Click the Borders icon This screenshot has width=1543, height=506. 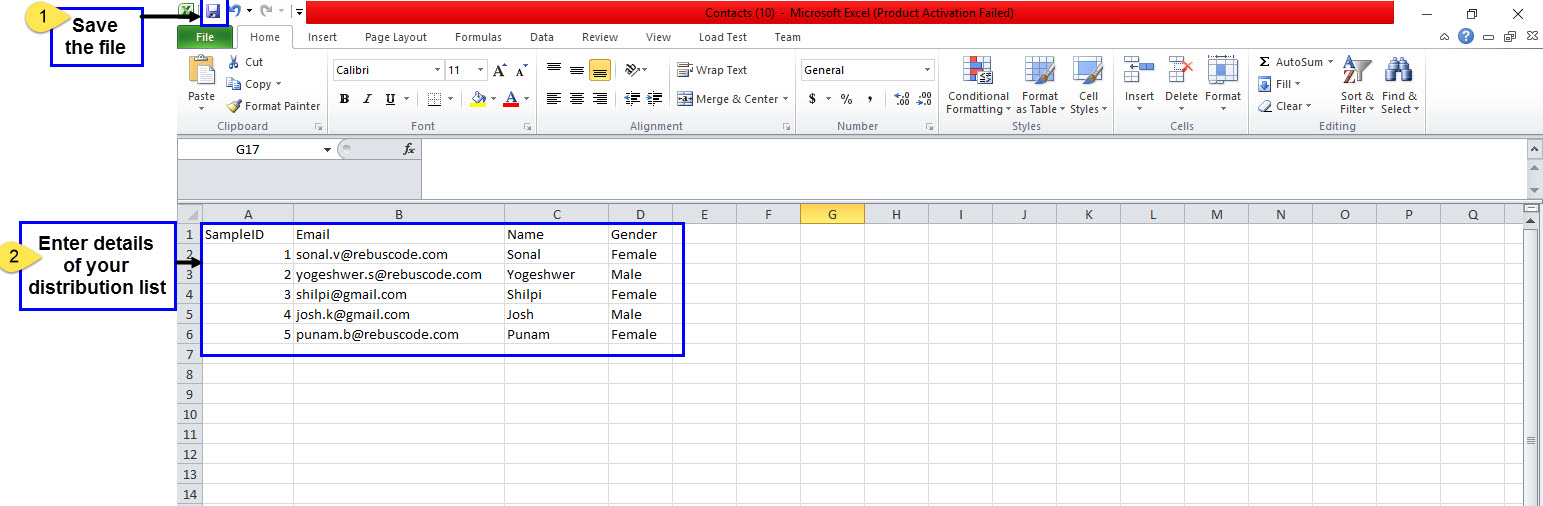coord(434,99)
